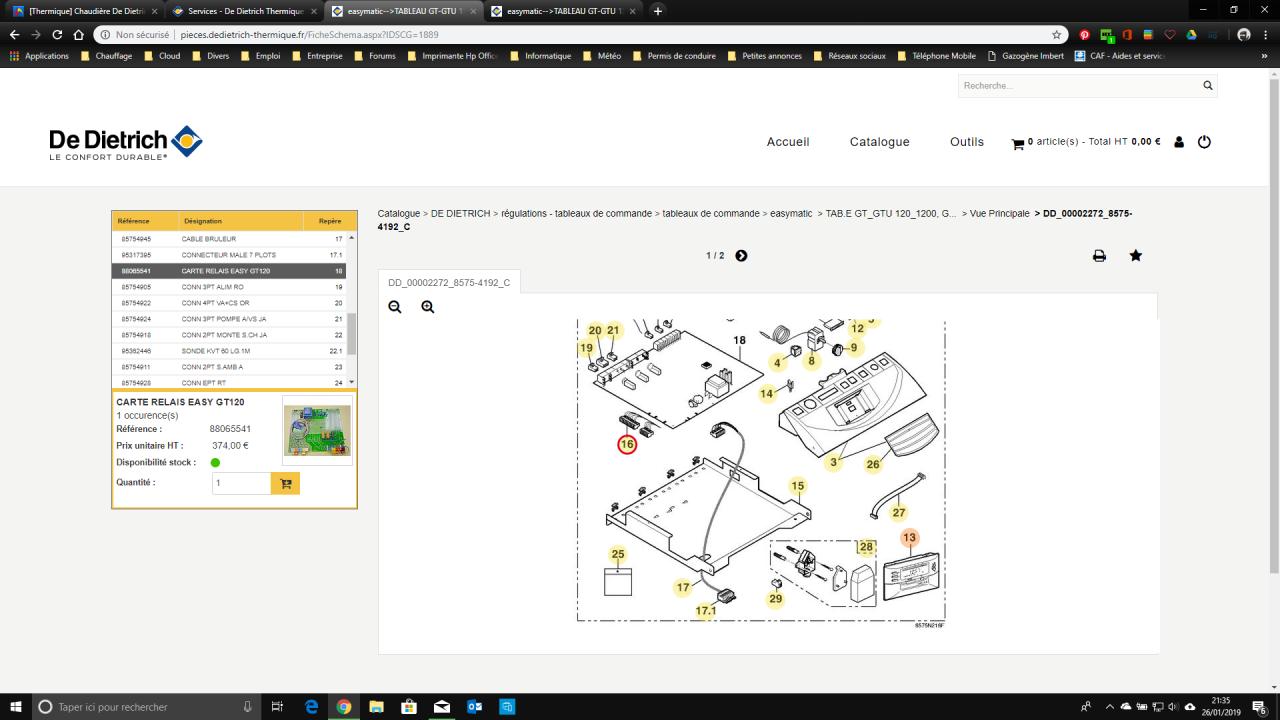Select the CABLE BRULEUR row
Image resolution: width=1280 pixels, height=720 pixels.
[229, 239]
